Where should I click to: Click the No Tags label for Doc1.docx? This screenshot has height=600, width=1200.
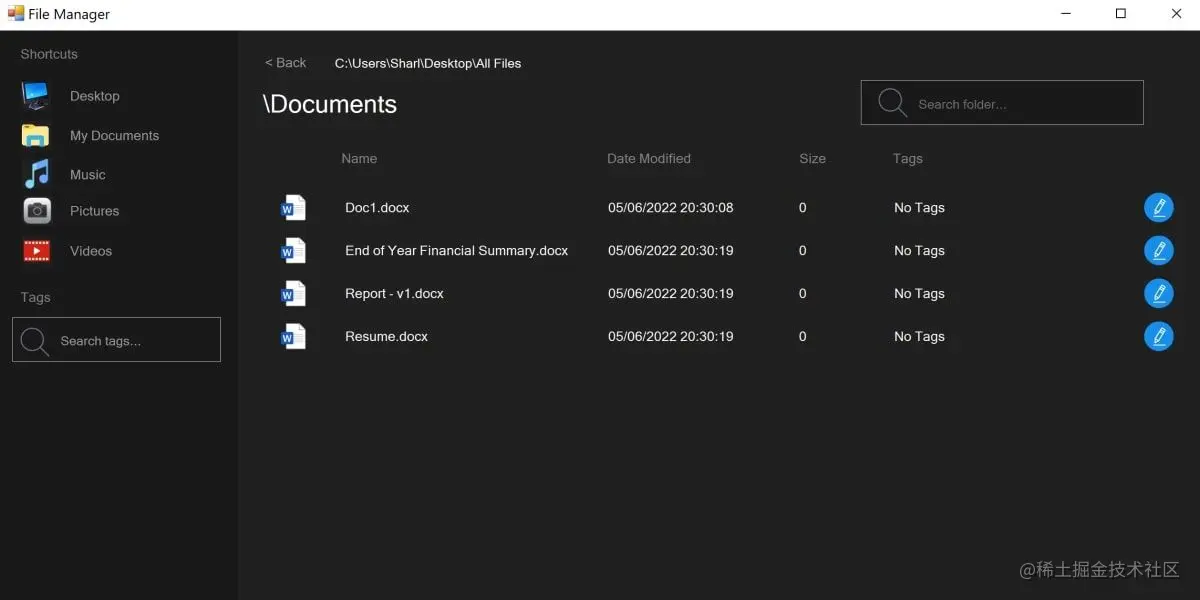(x=919, y=207)
